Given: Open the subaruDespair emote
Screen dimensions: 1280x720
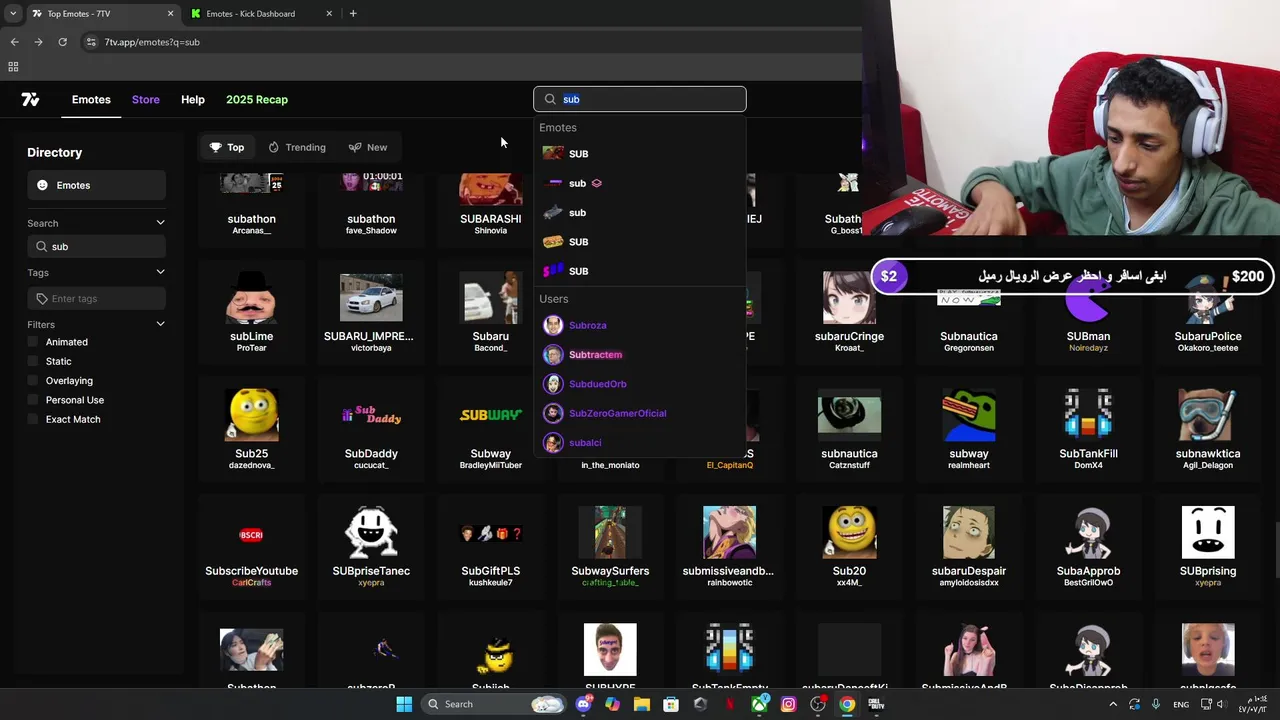Looking at the screenshot, I should 969,545.
